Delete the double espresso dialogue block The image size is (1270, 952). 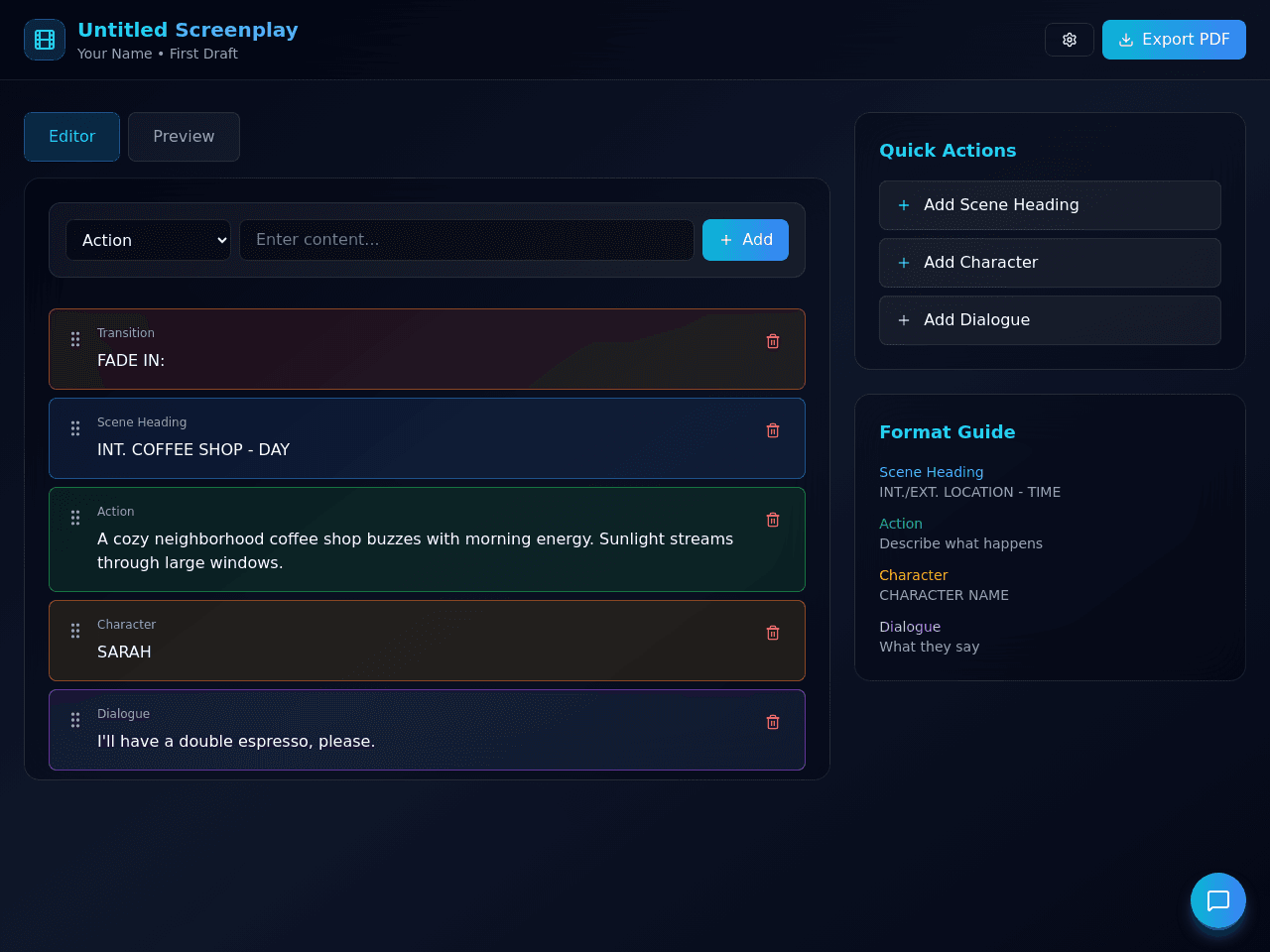pyautogui.click(x=773, y=722)
